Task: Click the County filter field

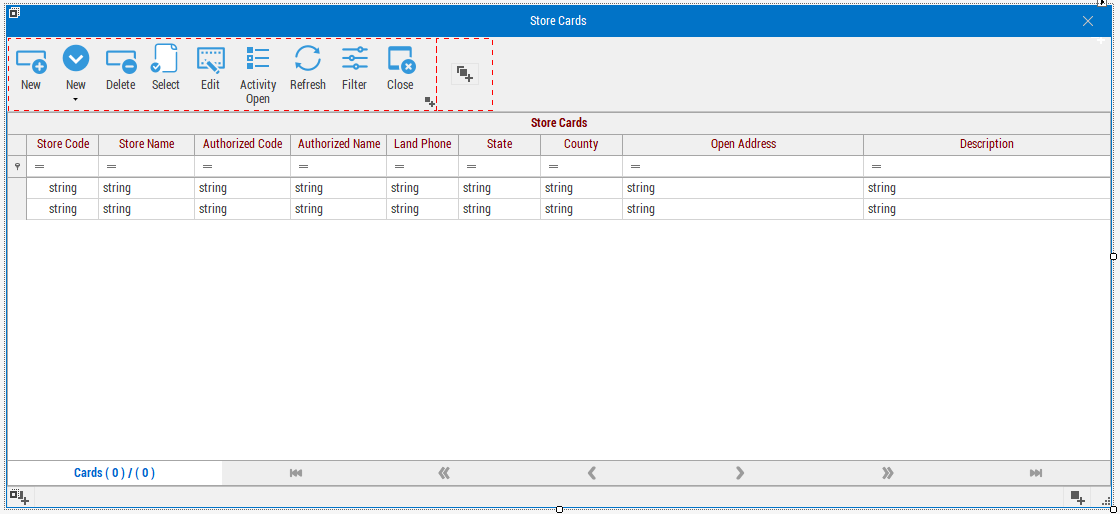Action: [581, 166]
